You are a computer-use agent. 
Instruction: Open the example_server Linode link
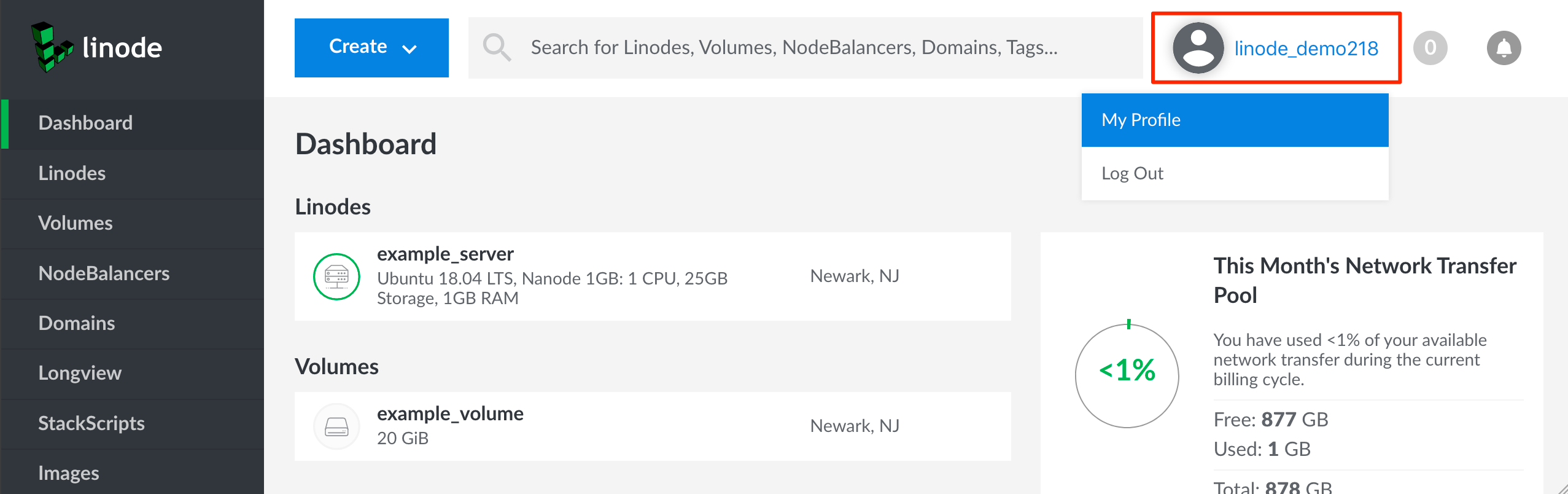445,254
